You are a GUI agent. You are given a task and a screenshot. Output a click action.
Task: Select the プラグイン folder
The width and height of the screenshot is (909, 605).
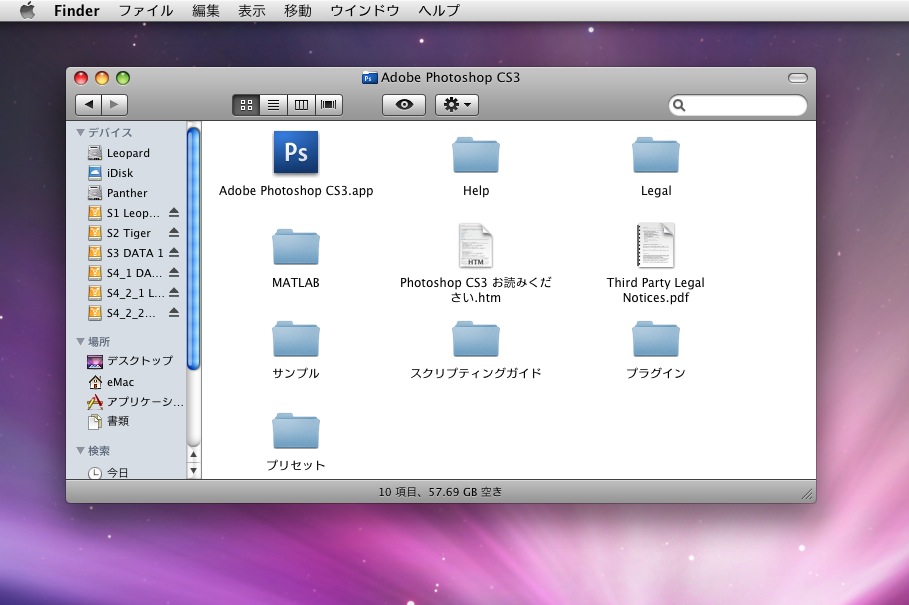click(656, 339)
